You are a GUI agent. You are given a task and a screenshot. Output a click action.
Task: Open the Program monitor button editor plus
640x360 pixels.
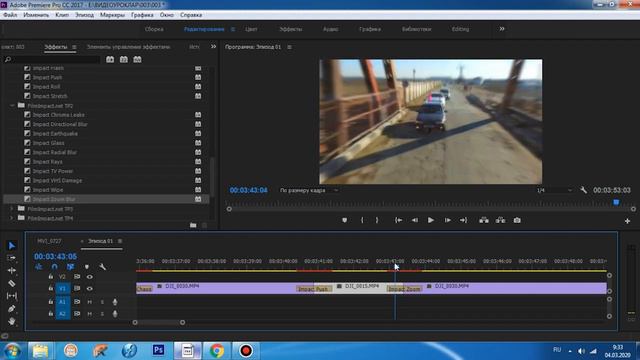(x=627, y=221)
